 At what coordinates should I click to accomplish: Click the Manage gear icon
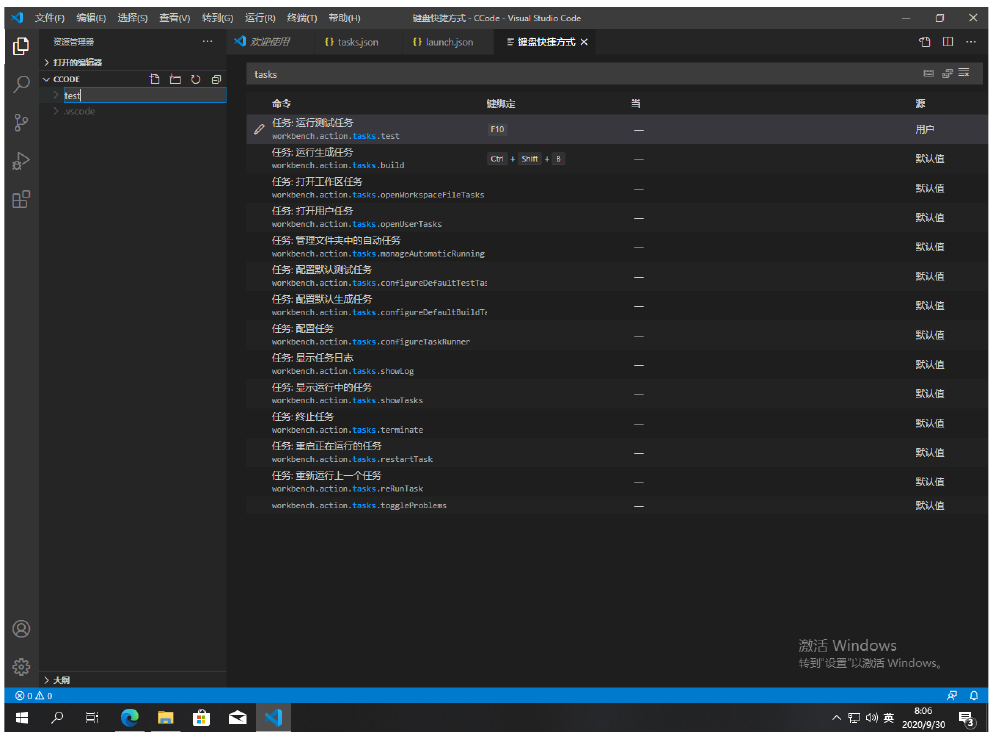point(21,667)
